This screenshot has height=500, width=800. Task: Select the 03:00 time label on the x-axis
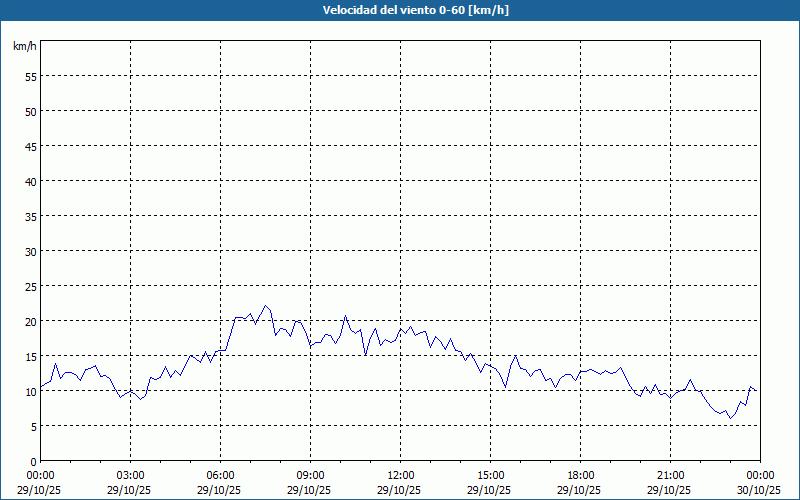click(130, 475)
